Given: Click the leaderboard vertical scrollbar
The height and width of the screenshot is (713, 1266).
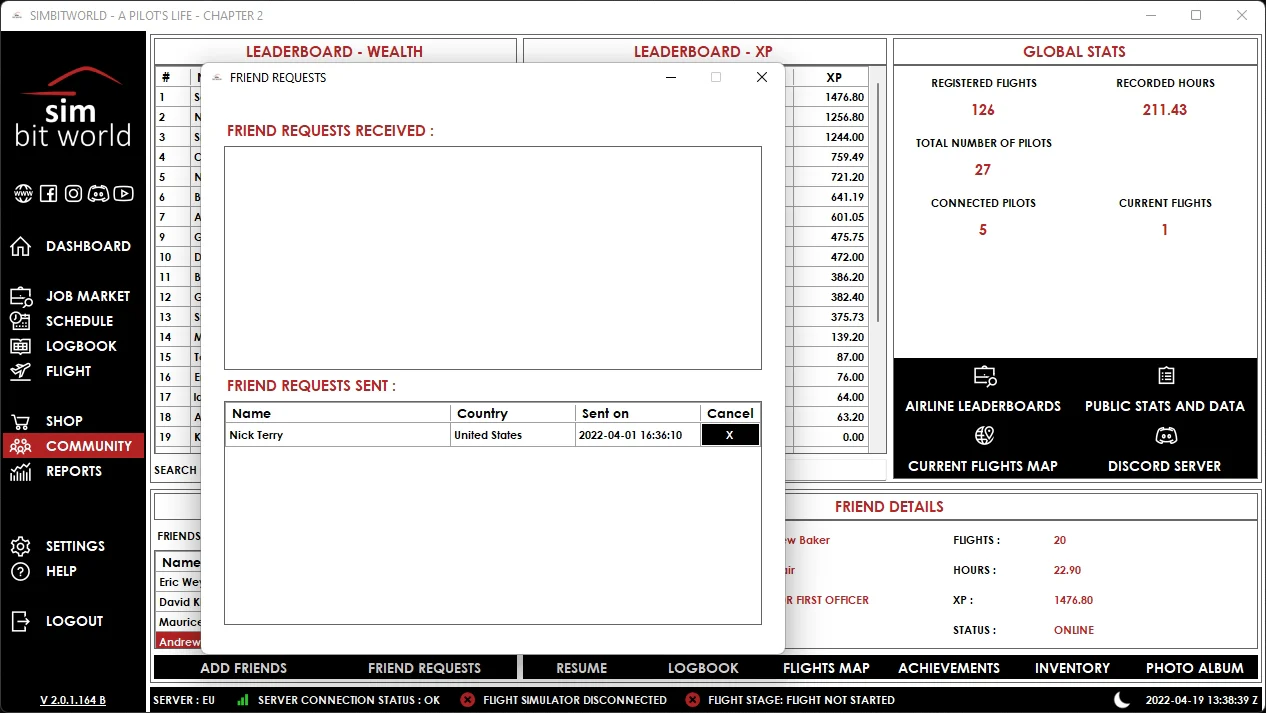Looking at the screenshot, I should [878, 200].
